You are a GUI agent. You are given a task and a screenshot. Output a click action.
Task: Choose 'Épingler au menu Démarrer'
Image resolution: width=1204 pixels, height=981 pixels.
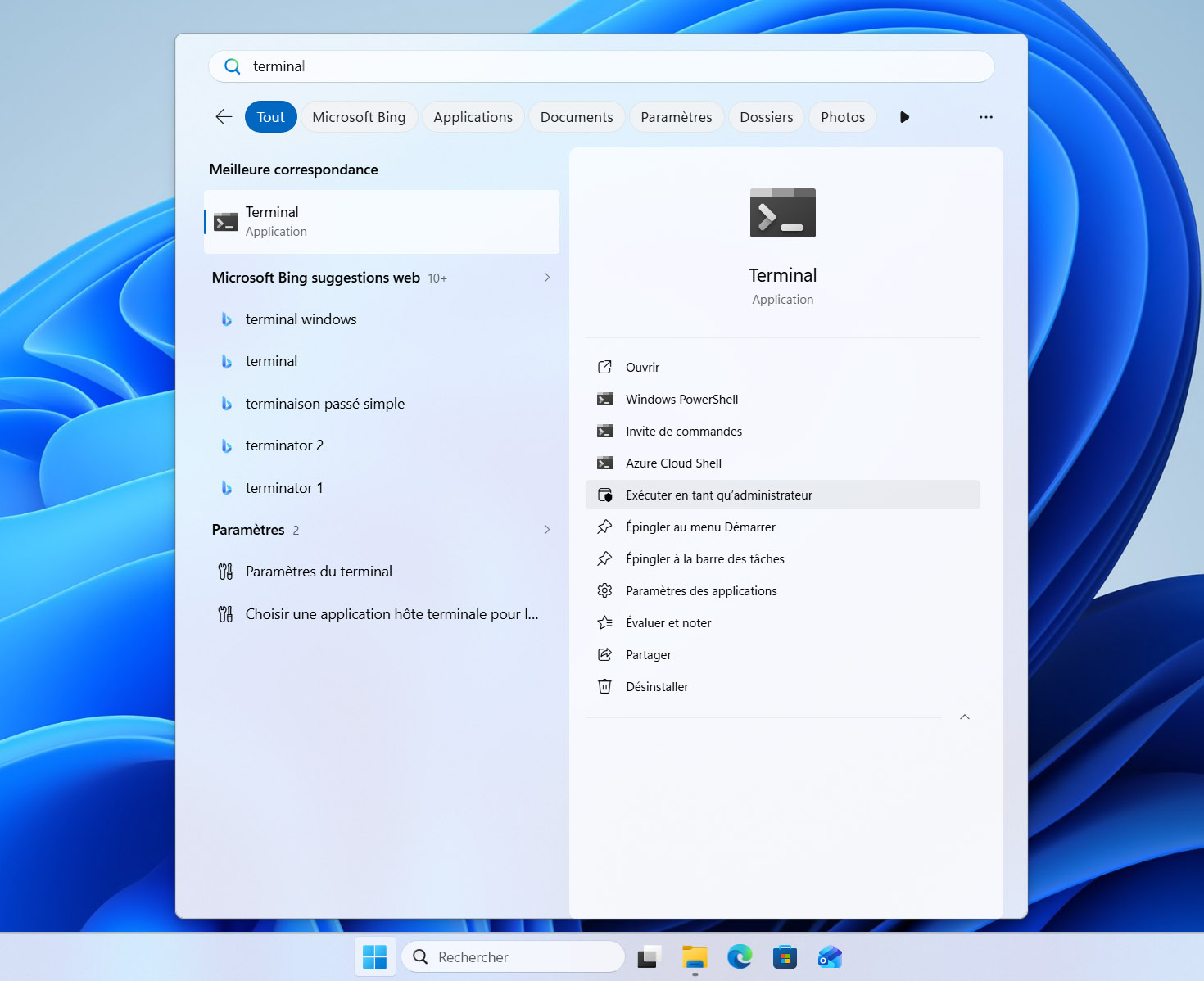tap(783, 527)
